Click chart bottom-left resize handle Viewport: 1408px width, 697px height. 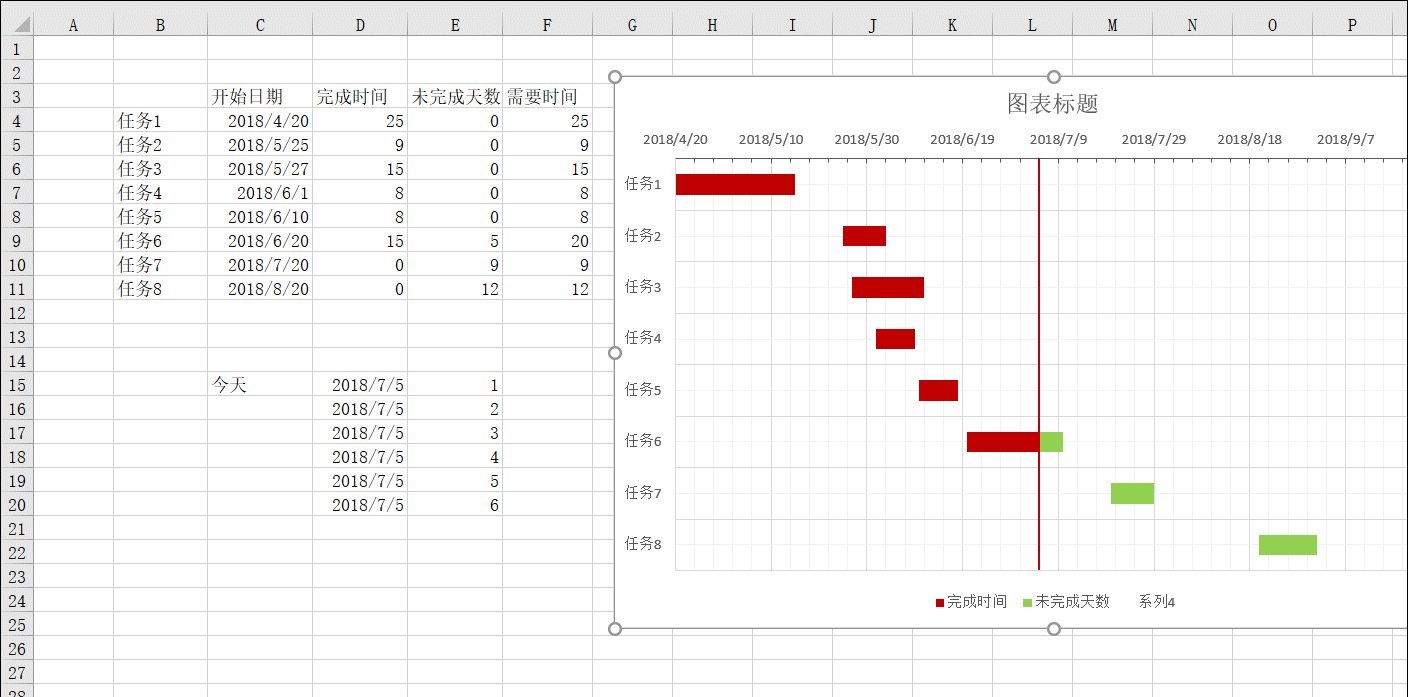pyautogui.click(x=615, y=628)
